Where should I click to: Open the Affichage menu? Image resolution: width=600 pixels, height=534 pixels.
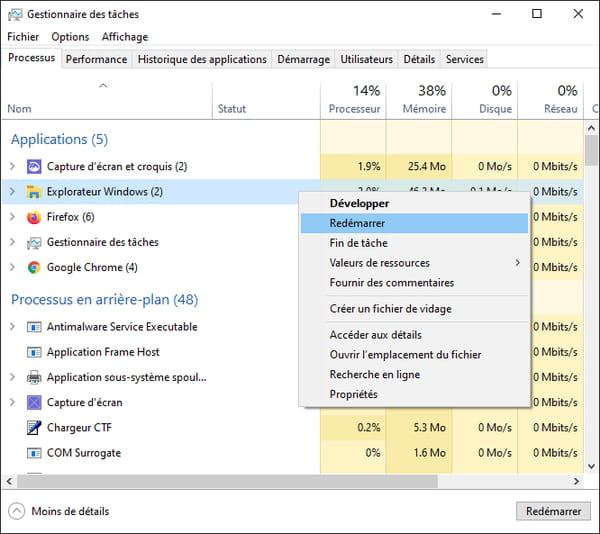point(125,37)
